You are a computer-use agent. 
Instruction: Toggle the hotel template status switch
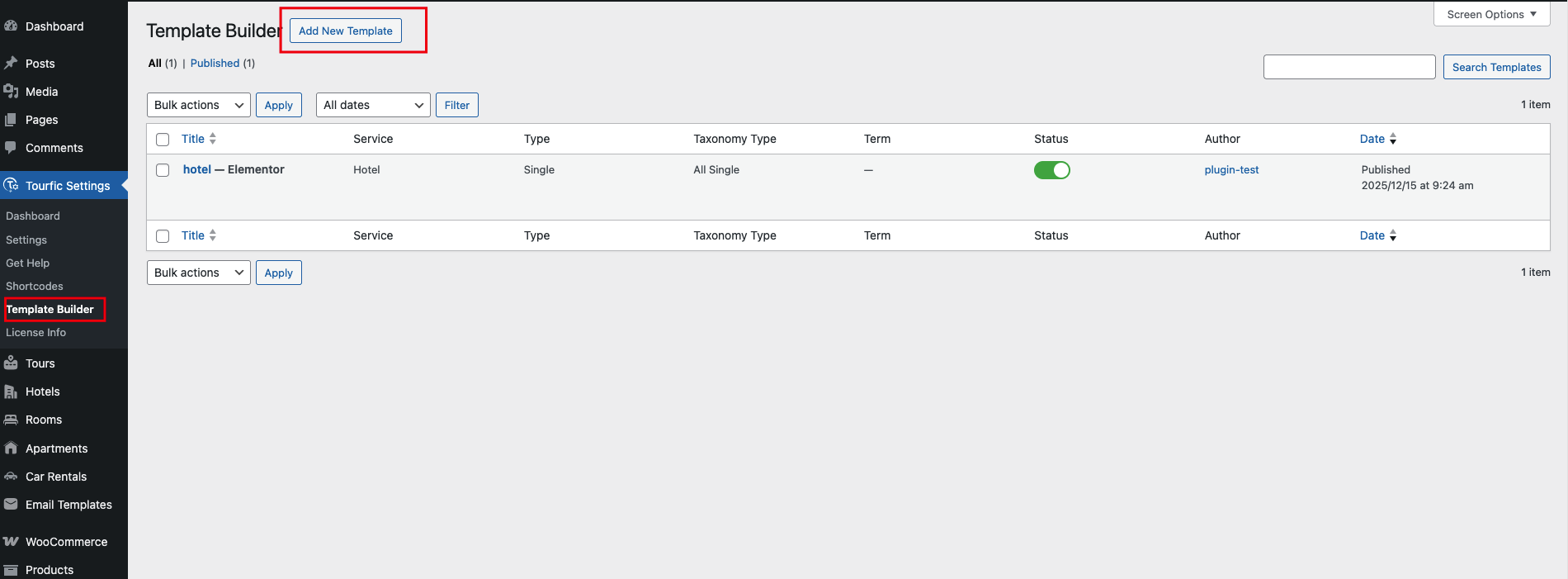(x=1051, y=170)
